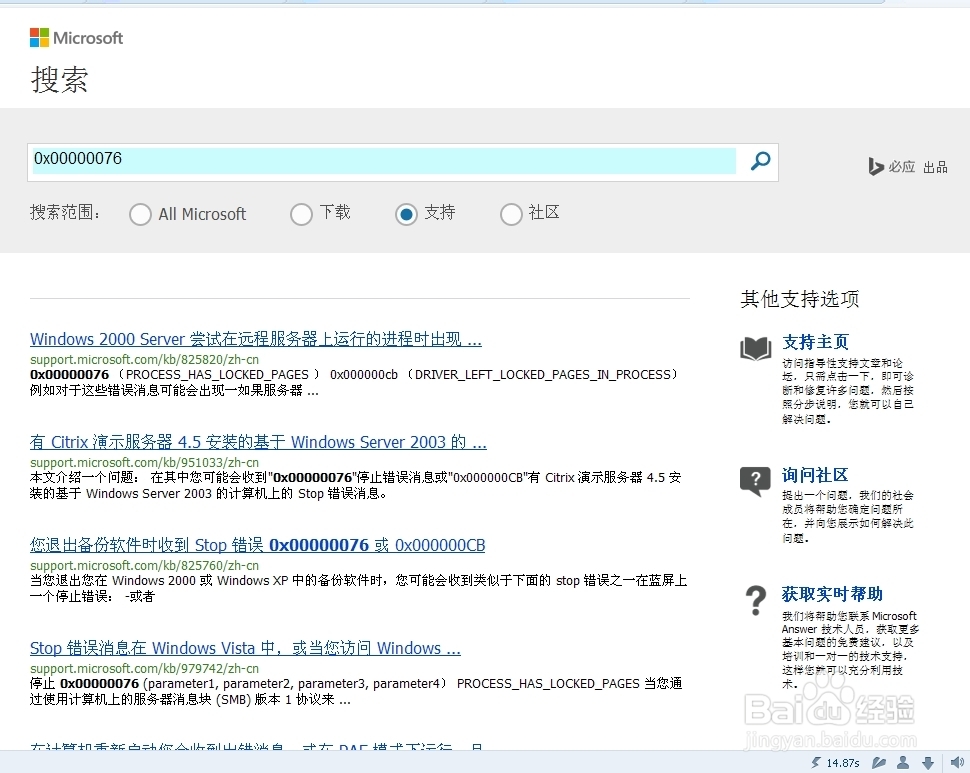Click URL support.microsoft.com/kb/825760/zh-cn
This screenshot has width=970, height=773.
144,565
